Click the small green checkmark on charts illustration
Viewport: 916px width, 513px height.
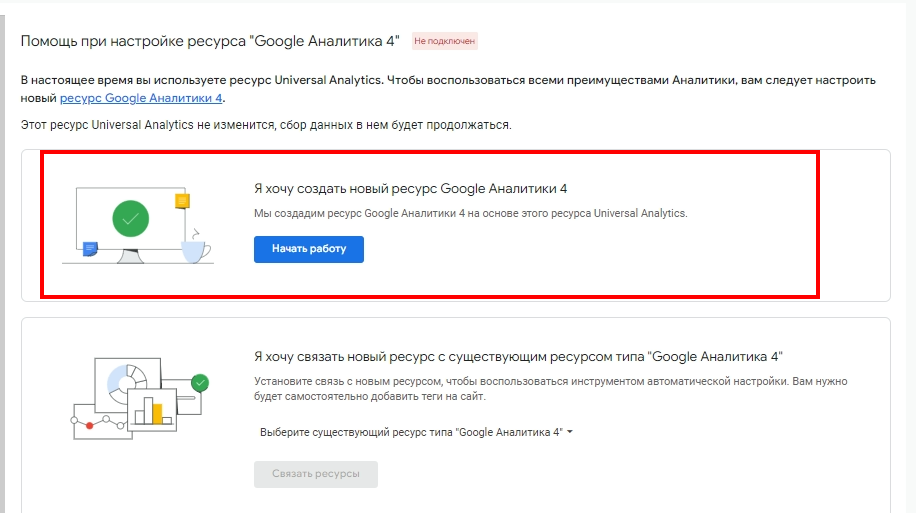coord(200,383)
